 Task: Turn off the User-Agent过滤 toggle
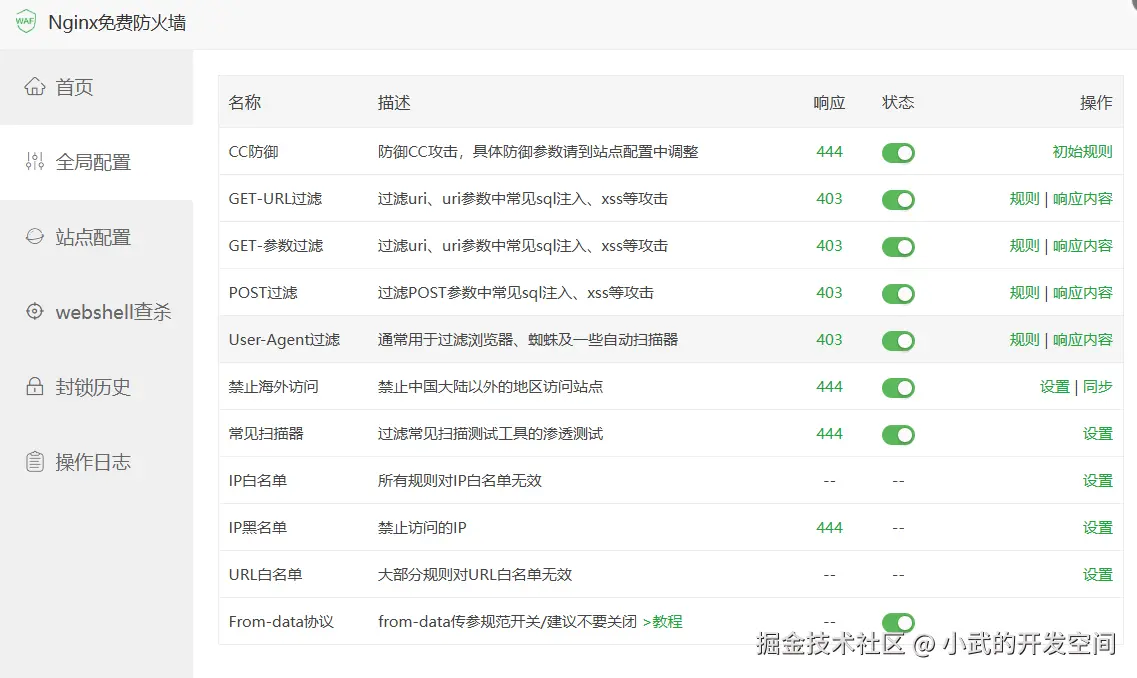pos(897,340)
